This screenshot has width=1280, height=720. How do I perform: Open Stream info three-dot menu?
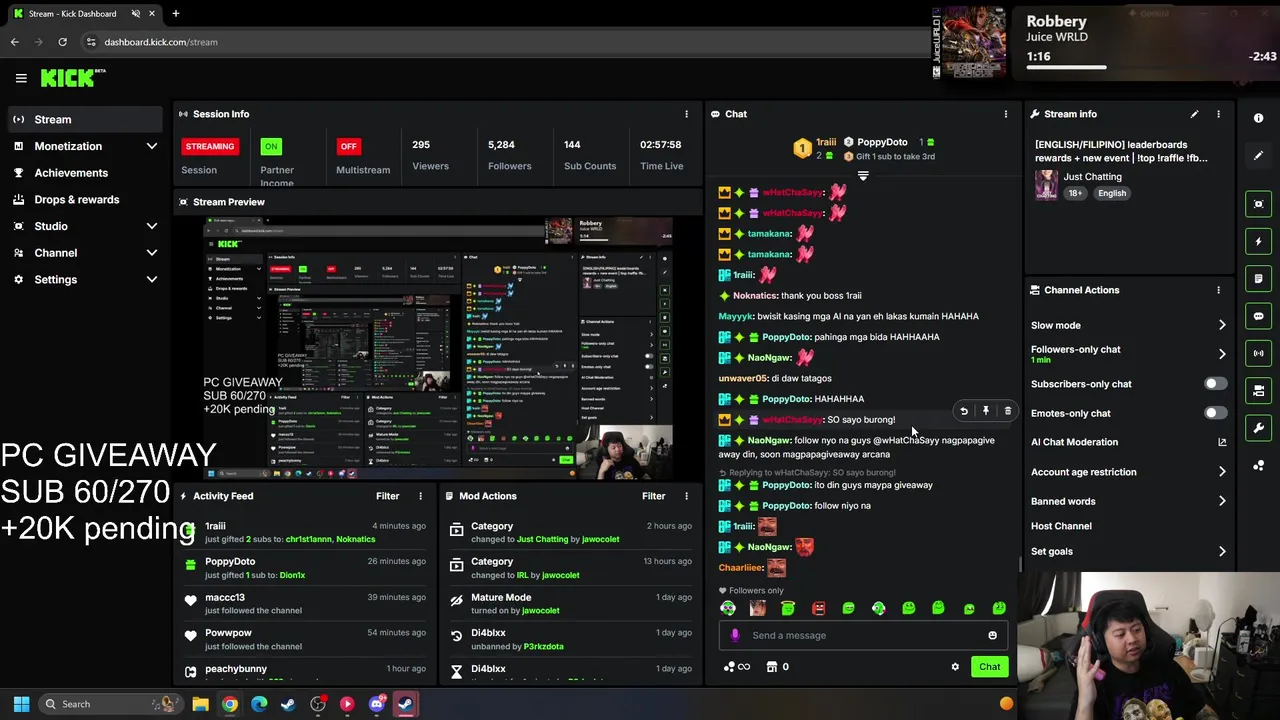tap(1218, 114)
